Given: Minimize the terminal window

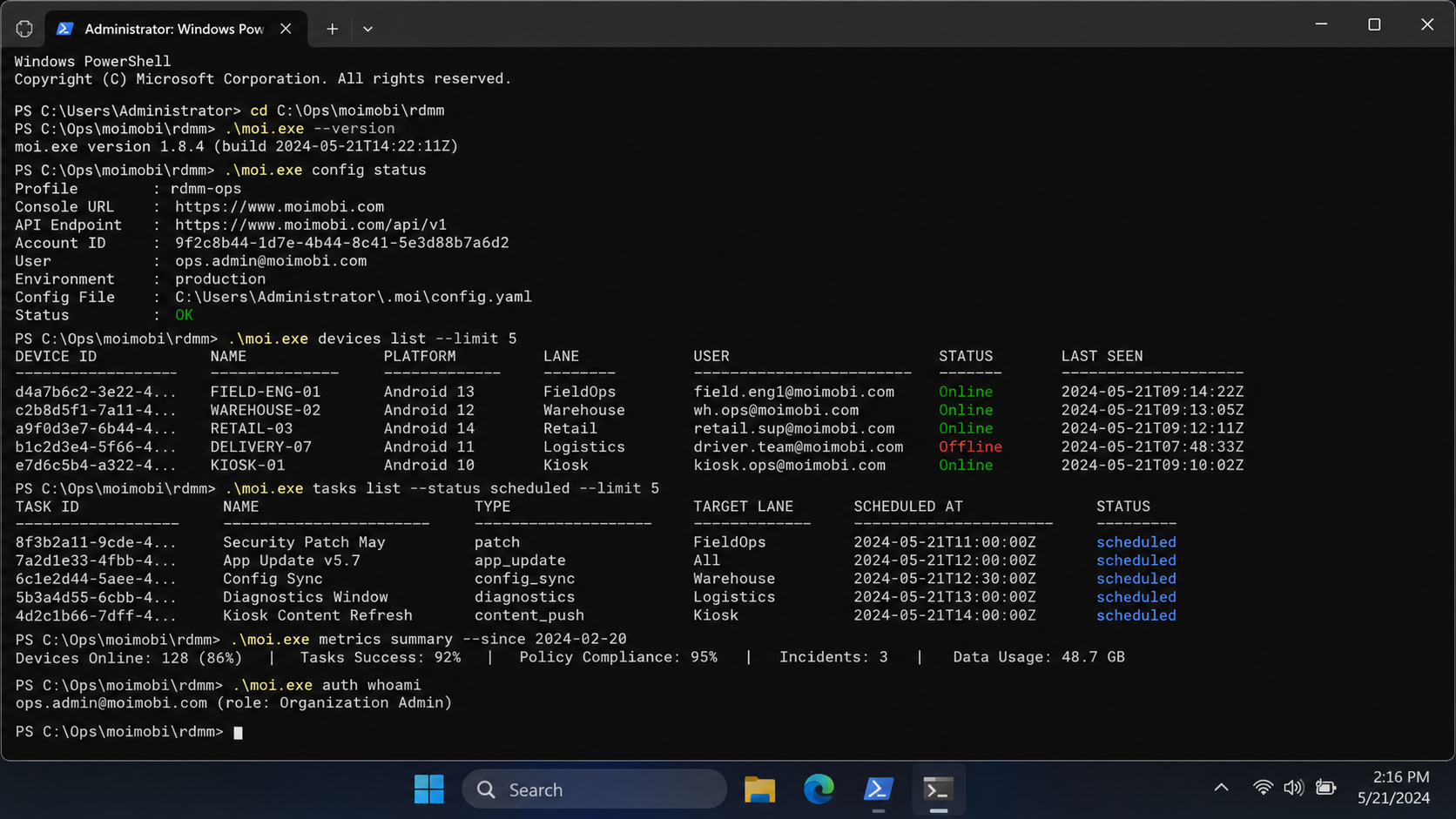Looking at the screenshot, I should point(1321,24).
